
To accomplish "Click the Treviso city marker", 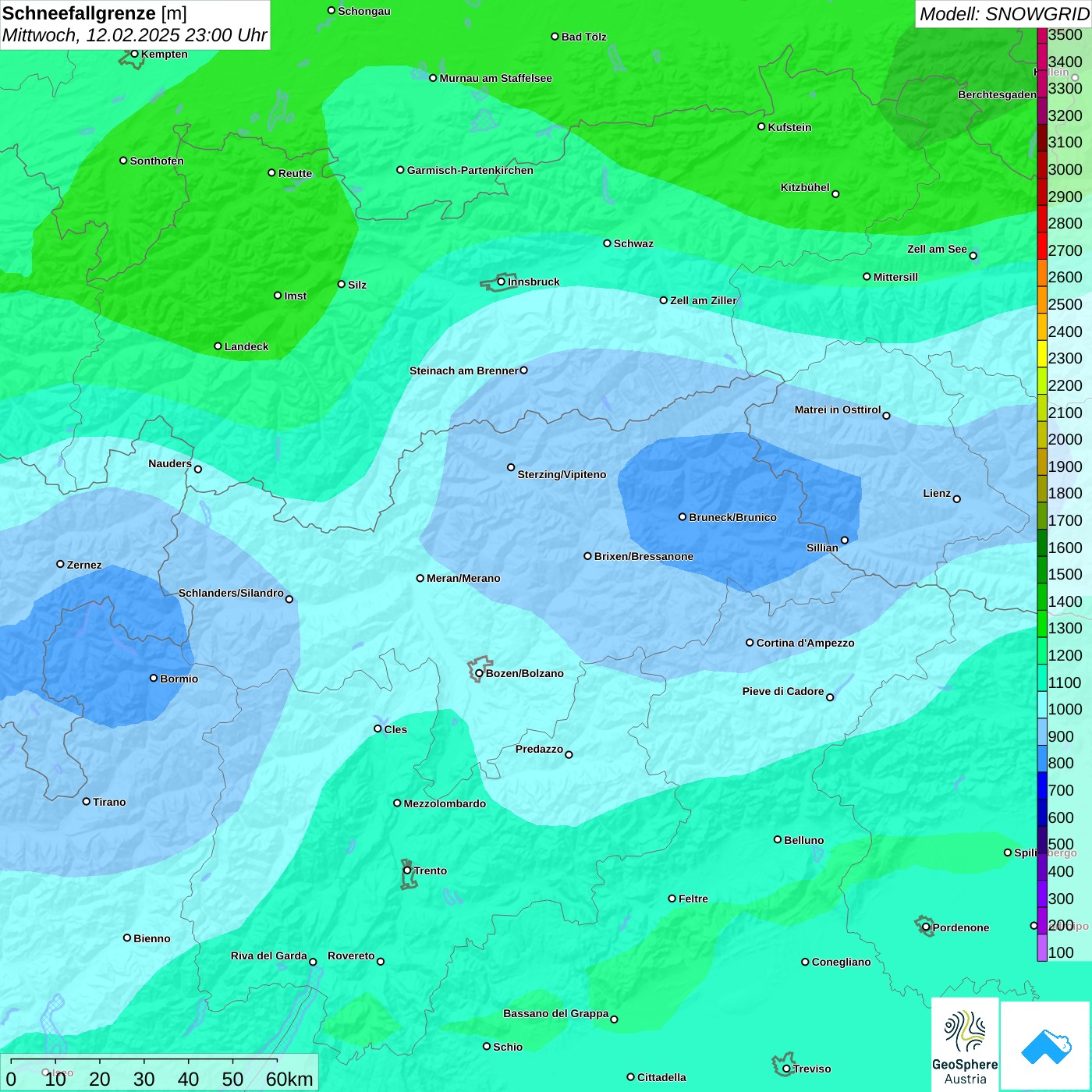I will 786,1069.
